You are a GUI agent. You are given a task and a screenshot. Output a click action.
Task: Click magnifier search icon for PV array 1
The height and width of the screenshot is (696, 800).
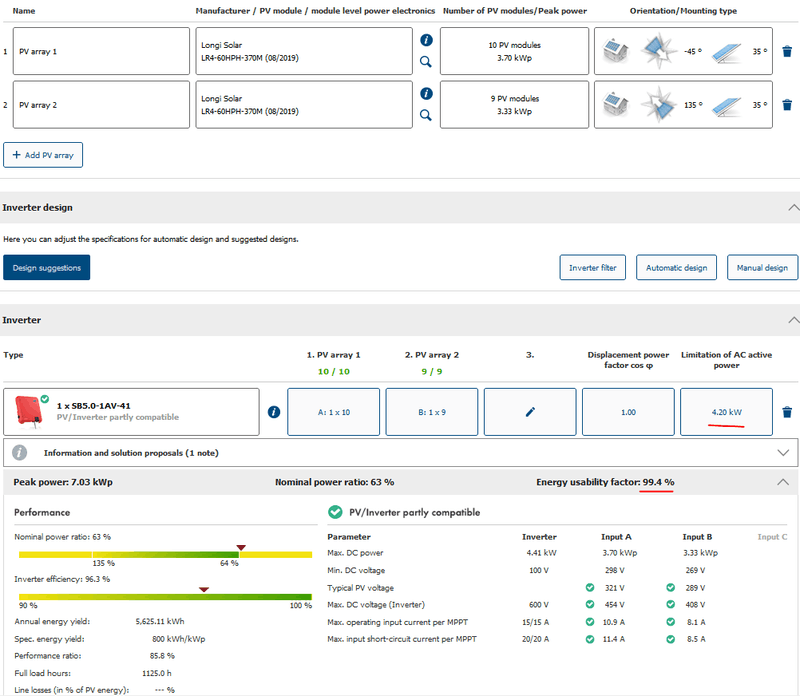[426, 62]
